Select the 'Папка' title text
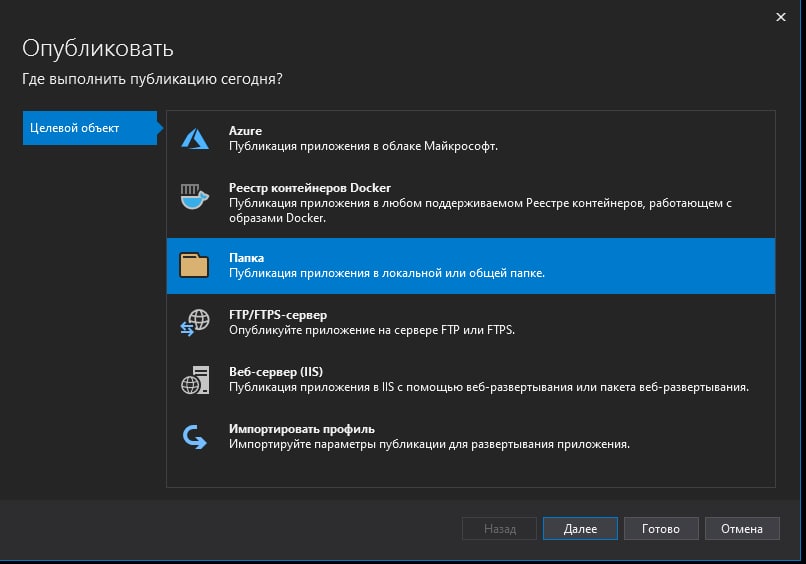The width and height of the screenshot is (806, 564). [246, 258]
